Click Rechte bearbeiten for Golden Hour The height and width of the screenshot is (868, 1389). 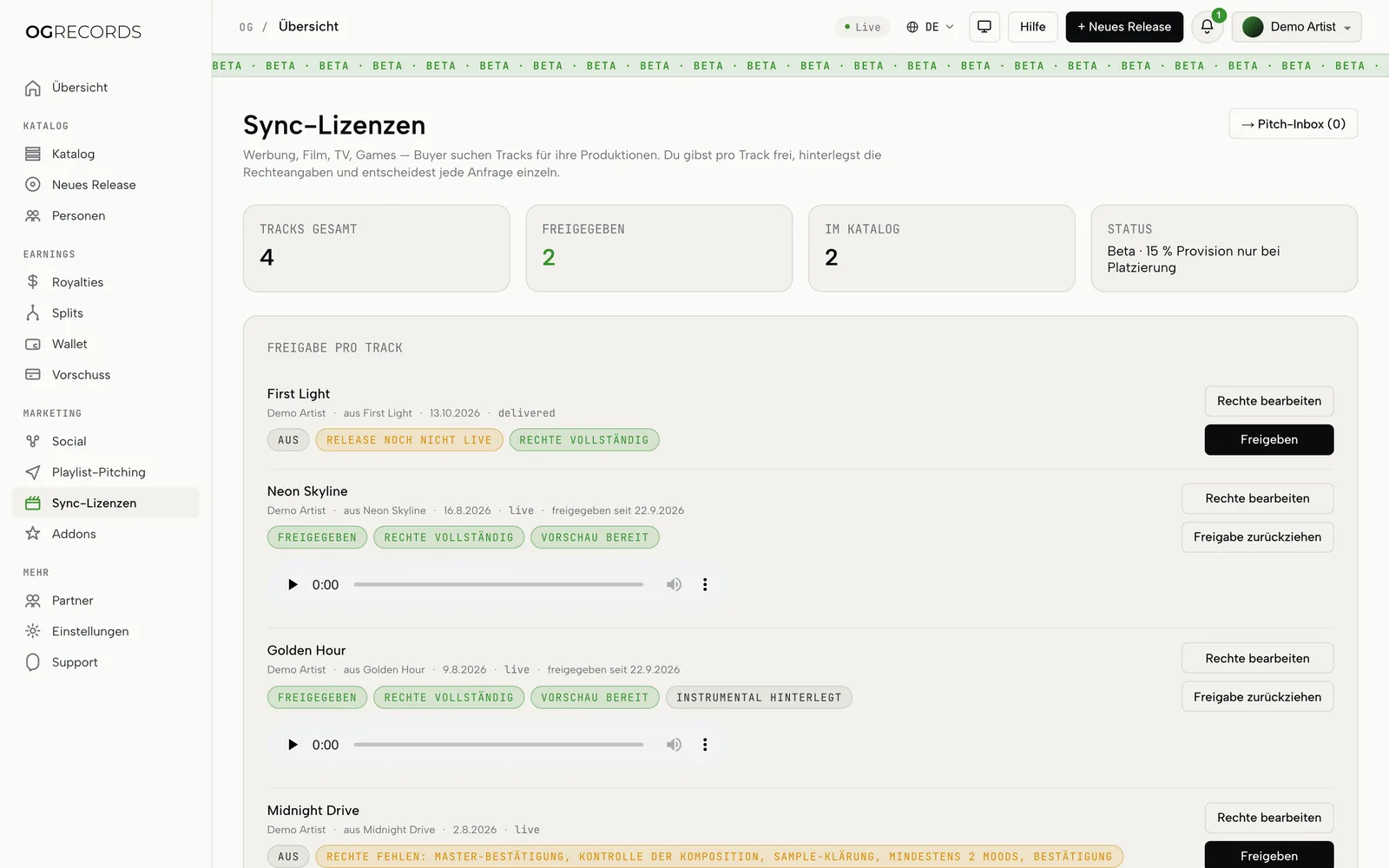click(x=1257, y=658)
